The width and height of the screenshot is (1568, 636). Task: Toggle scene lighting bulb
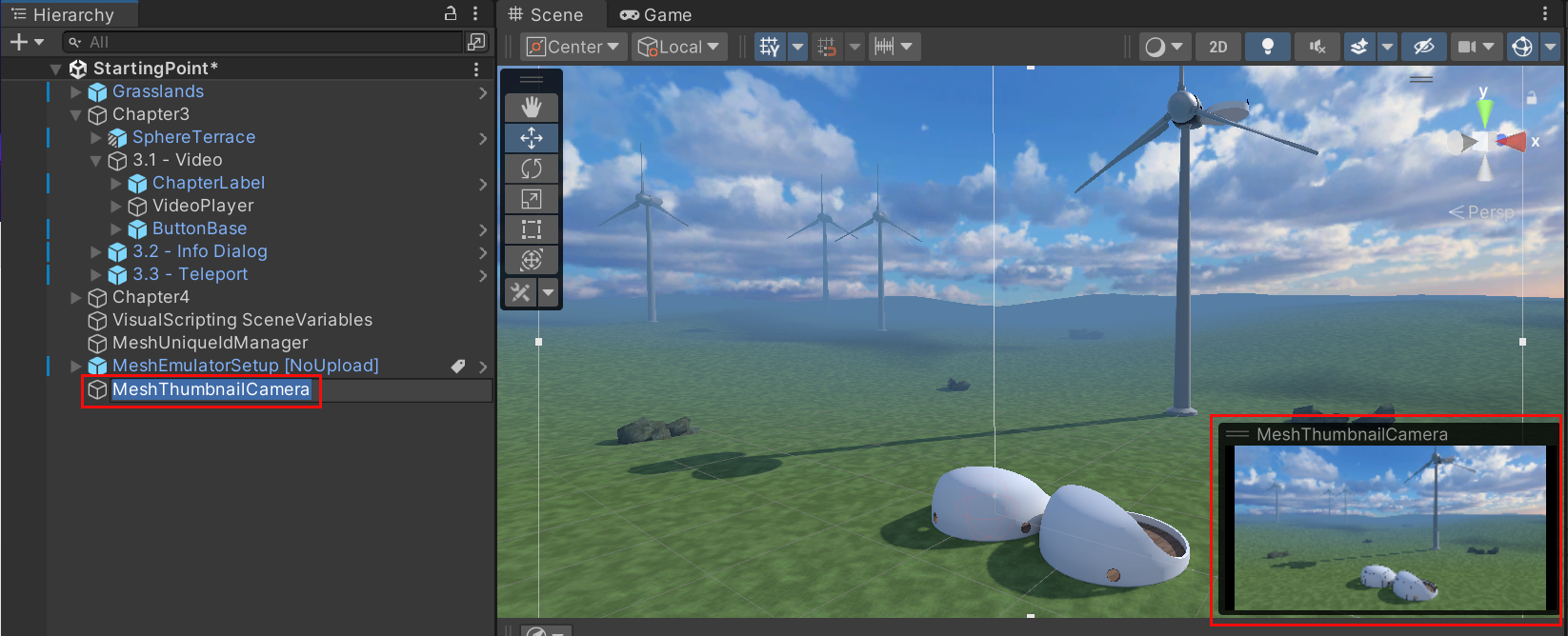click(x=1268, y=47)
